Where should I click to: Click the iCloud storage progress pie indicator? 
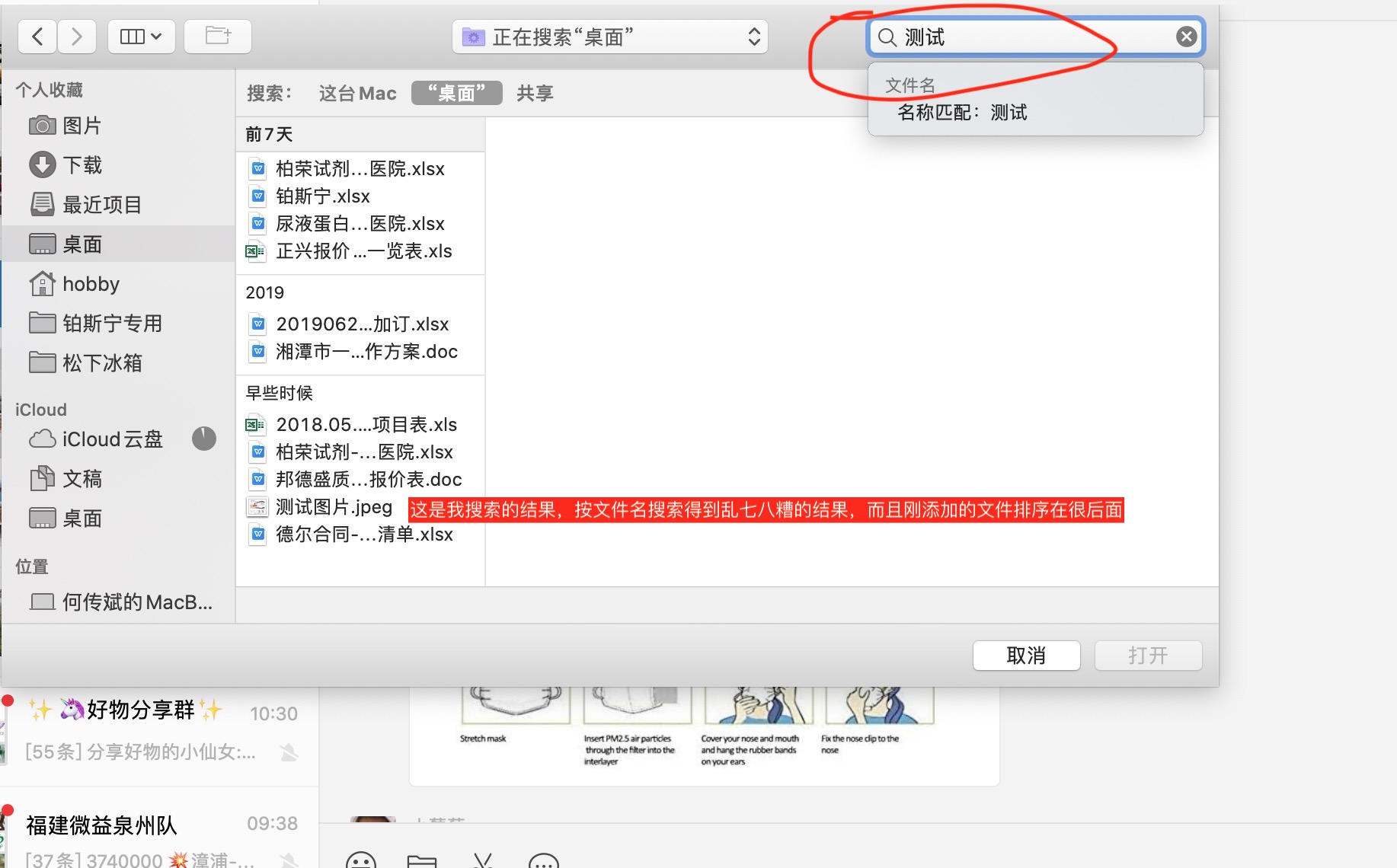pyautogui.click(x=203, y=439)
